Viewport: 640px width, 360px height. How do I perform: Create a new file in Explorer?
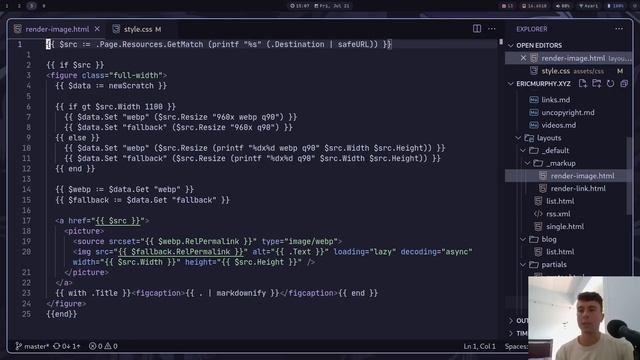point(582,84)
